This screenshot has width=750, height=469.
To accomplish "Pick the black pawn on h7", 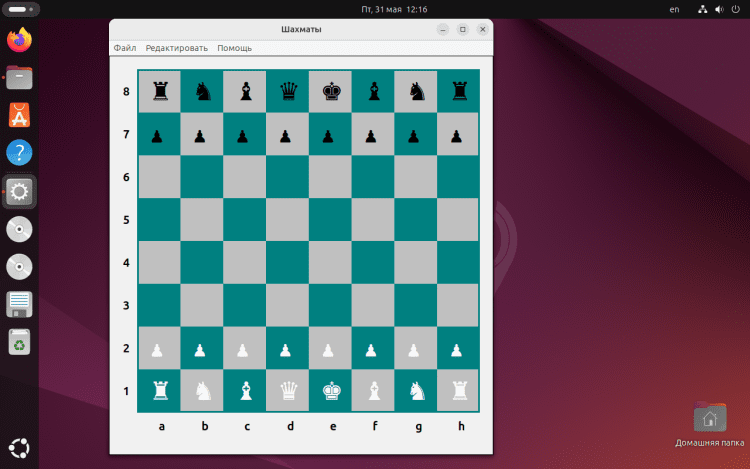I will point(456,137).
